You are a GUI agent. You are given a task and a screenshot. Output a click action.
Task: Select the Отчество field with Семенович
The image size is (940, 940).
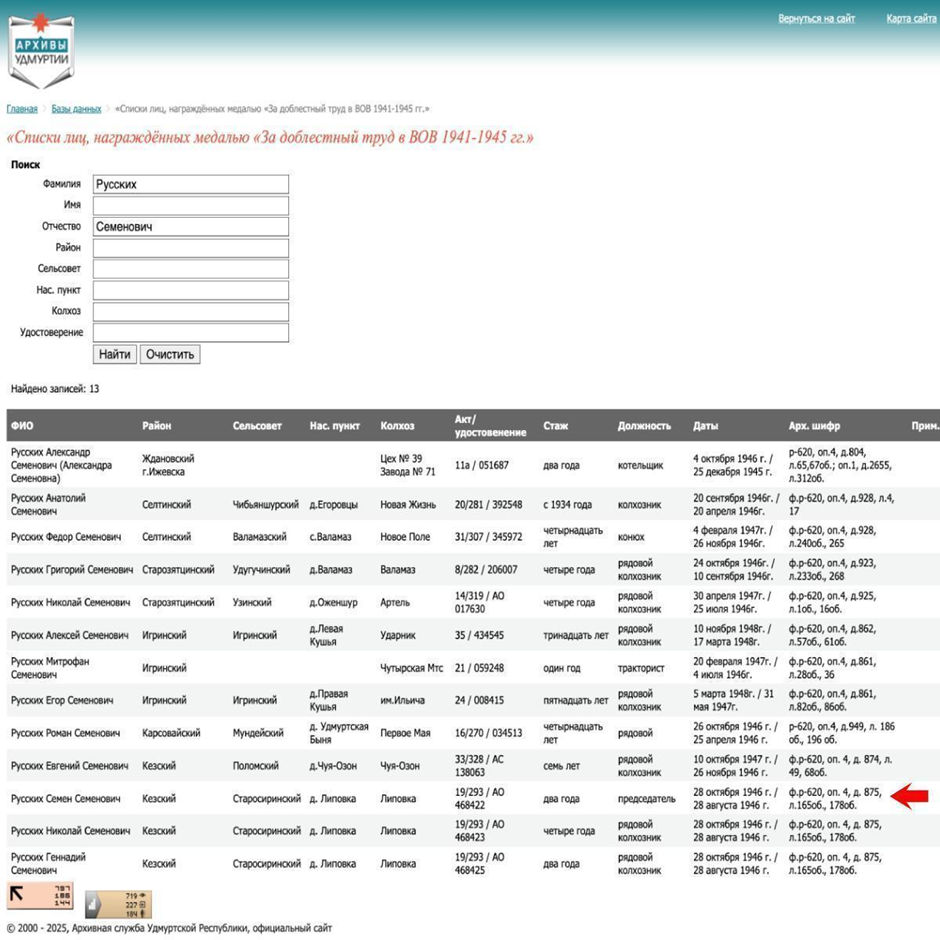pos(190,227)
